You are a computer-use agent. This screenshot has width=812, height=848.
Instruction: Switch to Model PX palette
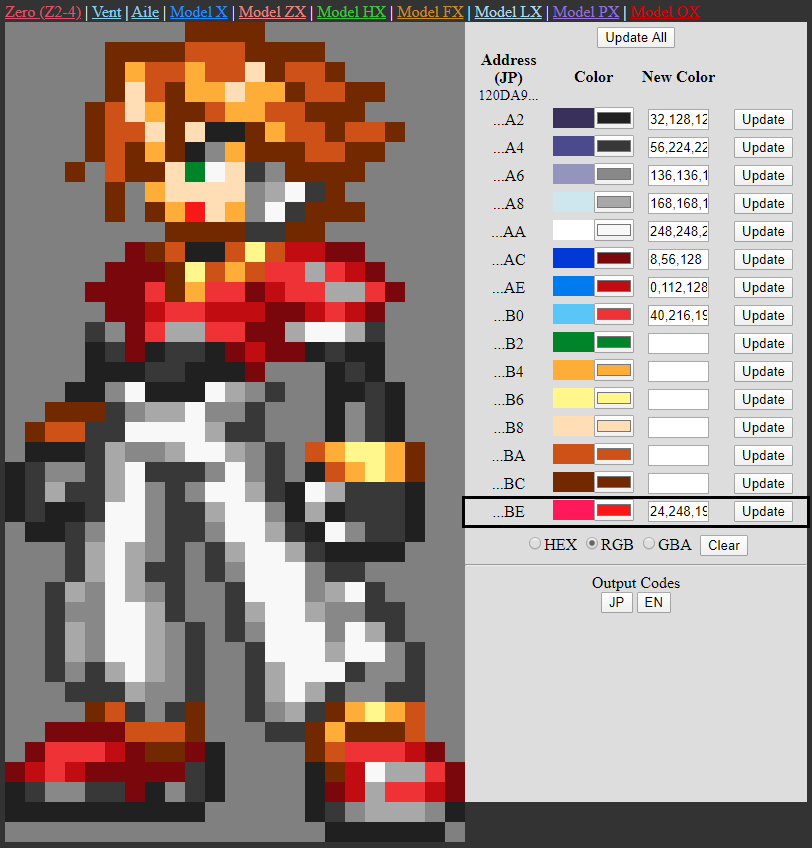[586, 11]
